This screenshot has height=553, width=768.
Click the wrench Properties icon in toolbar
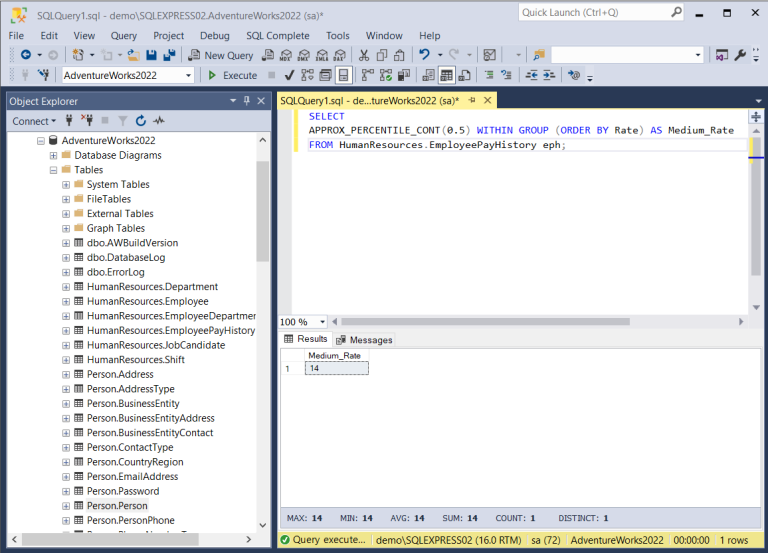point(739,55)
